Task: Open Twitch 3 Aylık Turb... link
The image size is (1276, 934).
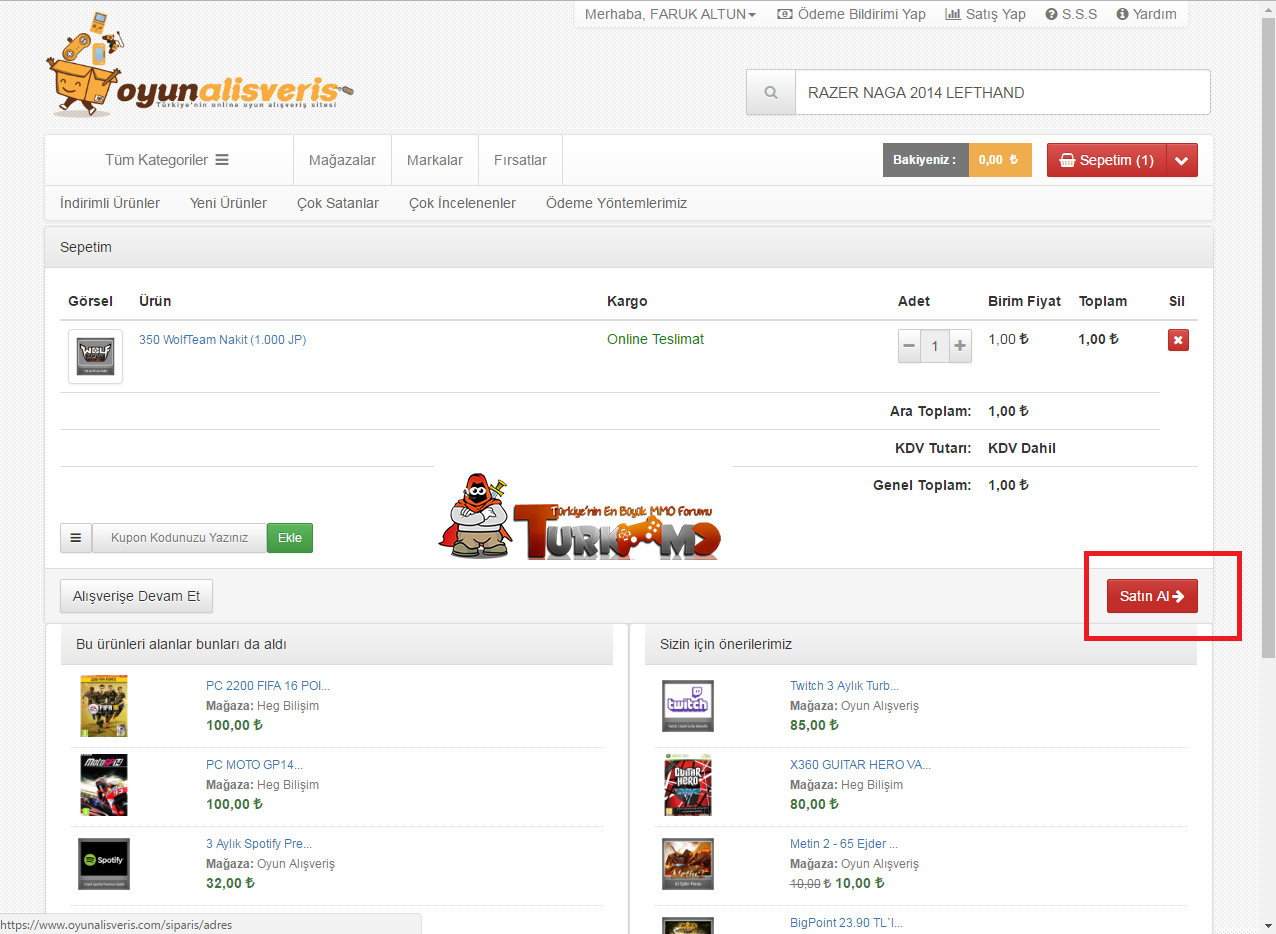Action: point(844,686)
